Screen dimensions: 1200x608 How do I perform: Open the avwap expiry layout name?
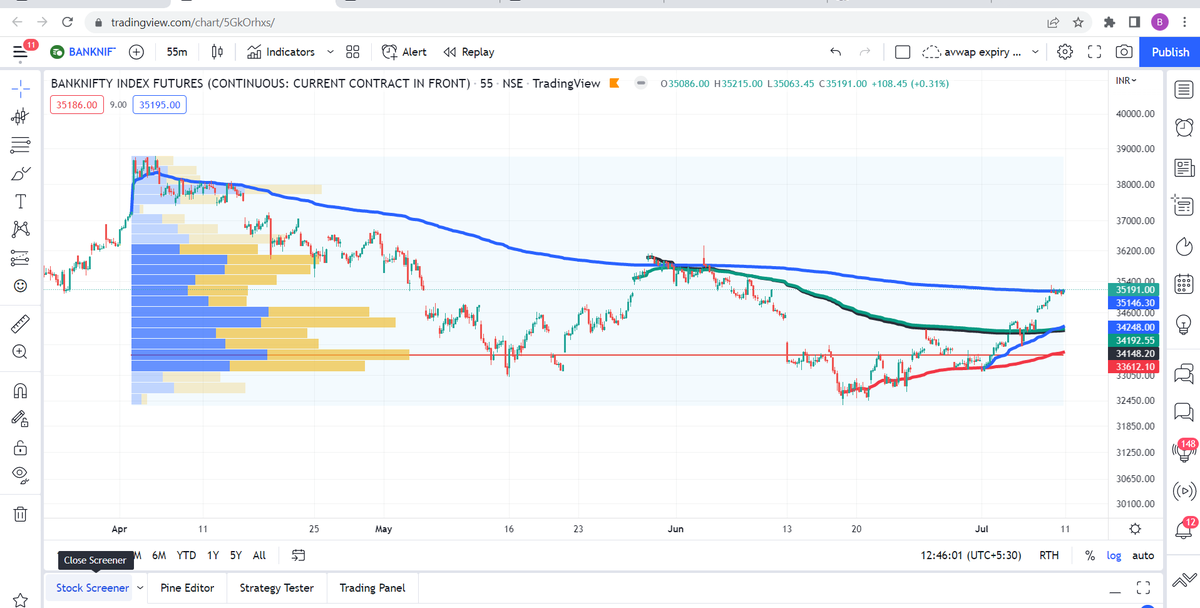[970, 52]
